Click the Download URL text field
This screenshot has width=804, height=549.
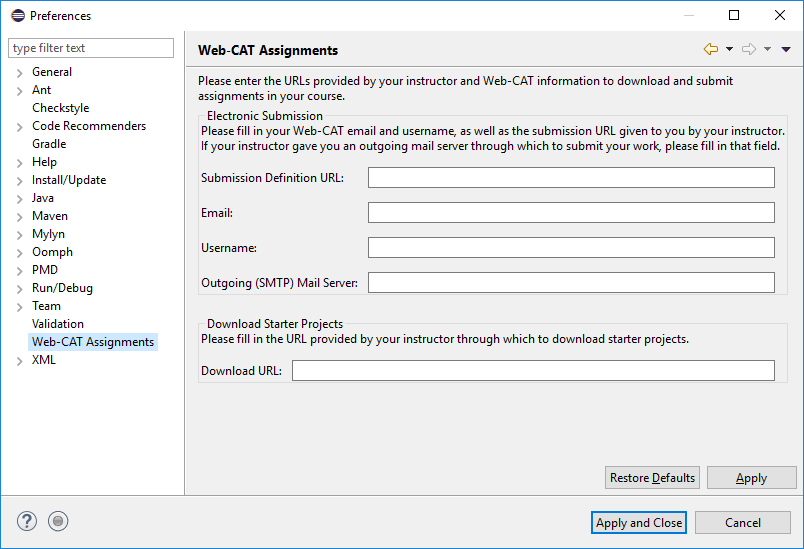pyautogui.click(x=533, y=371)
